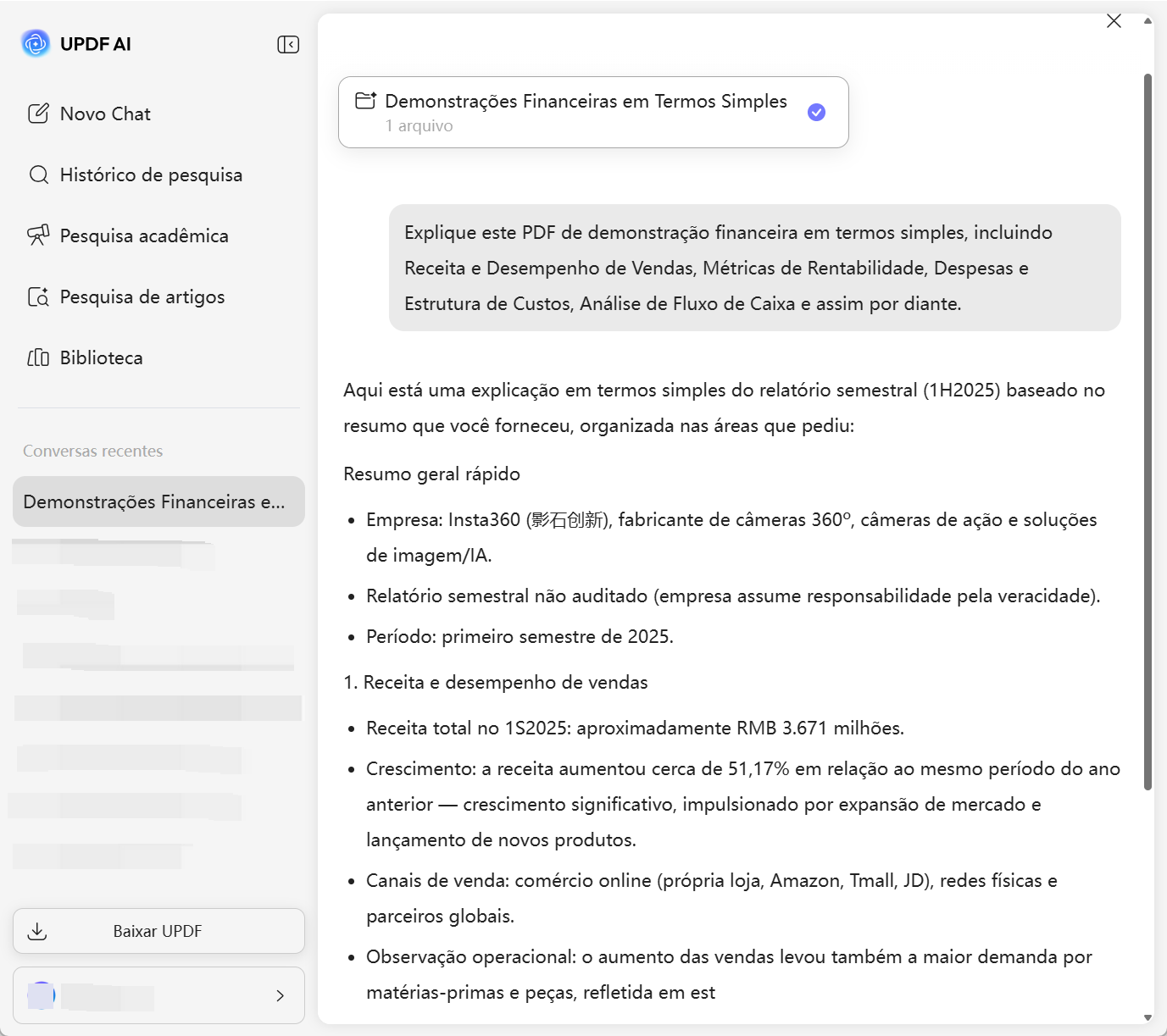This screenshot has width=1167, height=1036.
Task: Click the '1 arquivo' label on the card
Action: 419,125
